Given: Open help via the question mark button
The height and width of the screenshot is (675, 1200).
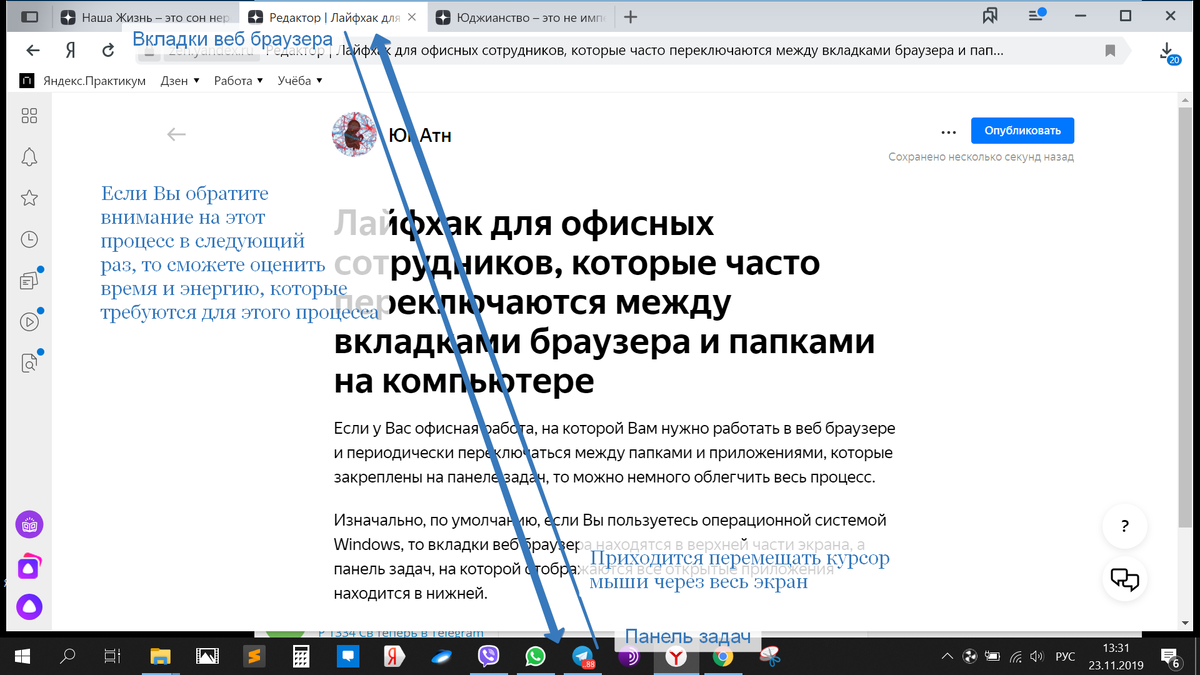Looking at the screenshot, I should tap(1124, 527).
